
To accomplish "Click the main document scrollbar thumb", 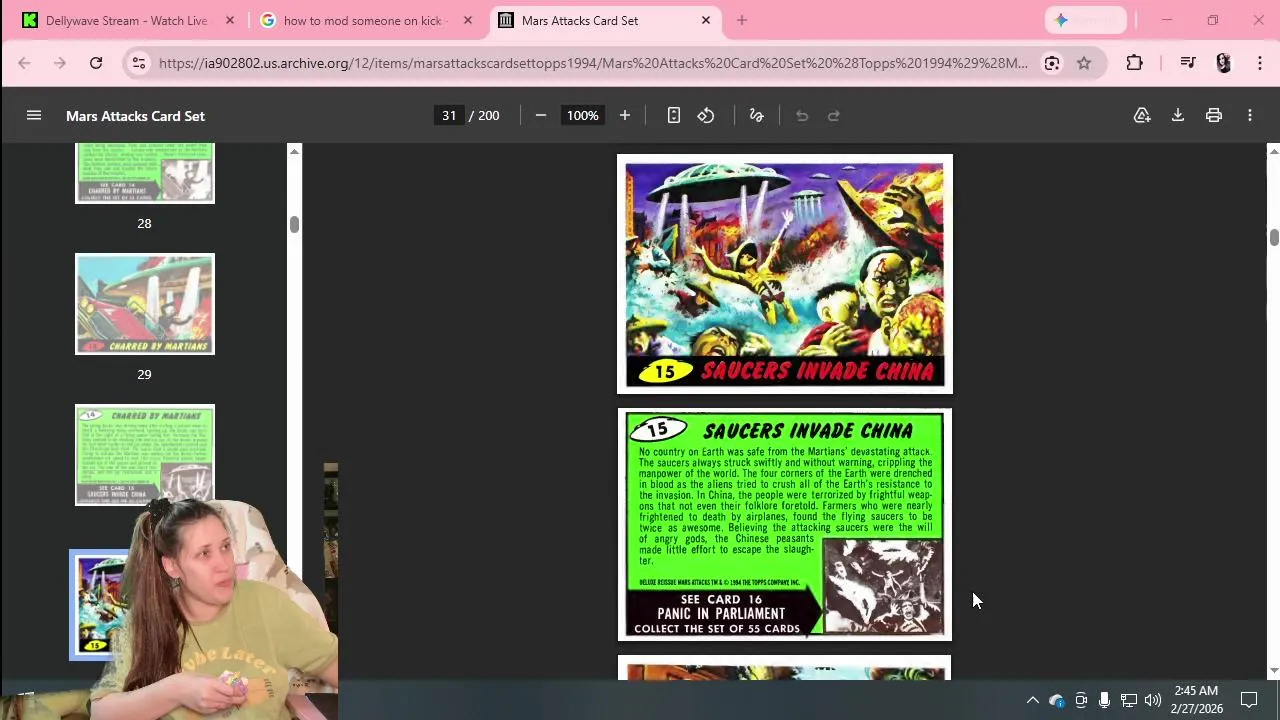I will point(1273,238).
